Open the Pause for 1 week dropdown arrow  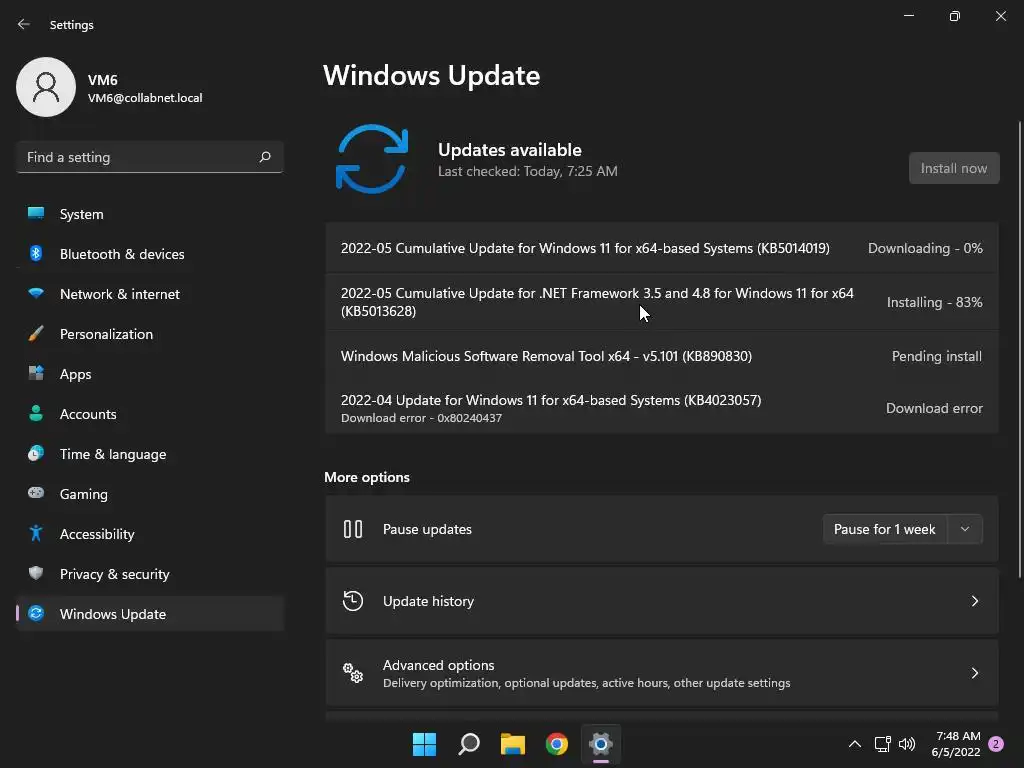click(965, 529)
